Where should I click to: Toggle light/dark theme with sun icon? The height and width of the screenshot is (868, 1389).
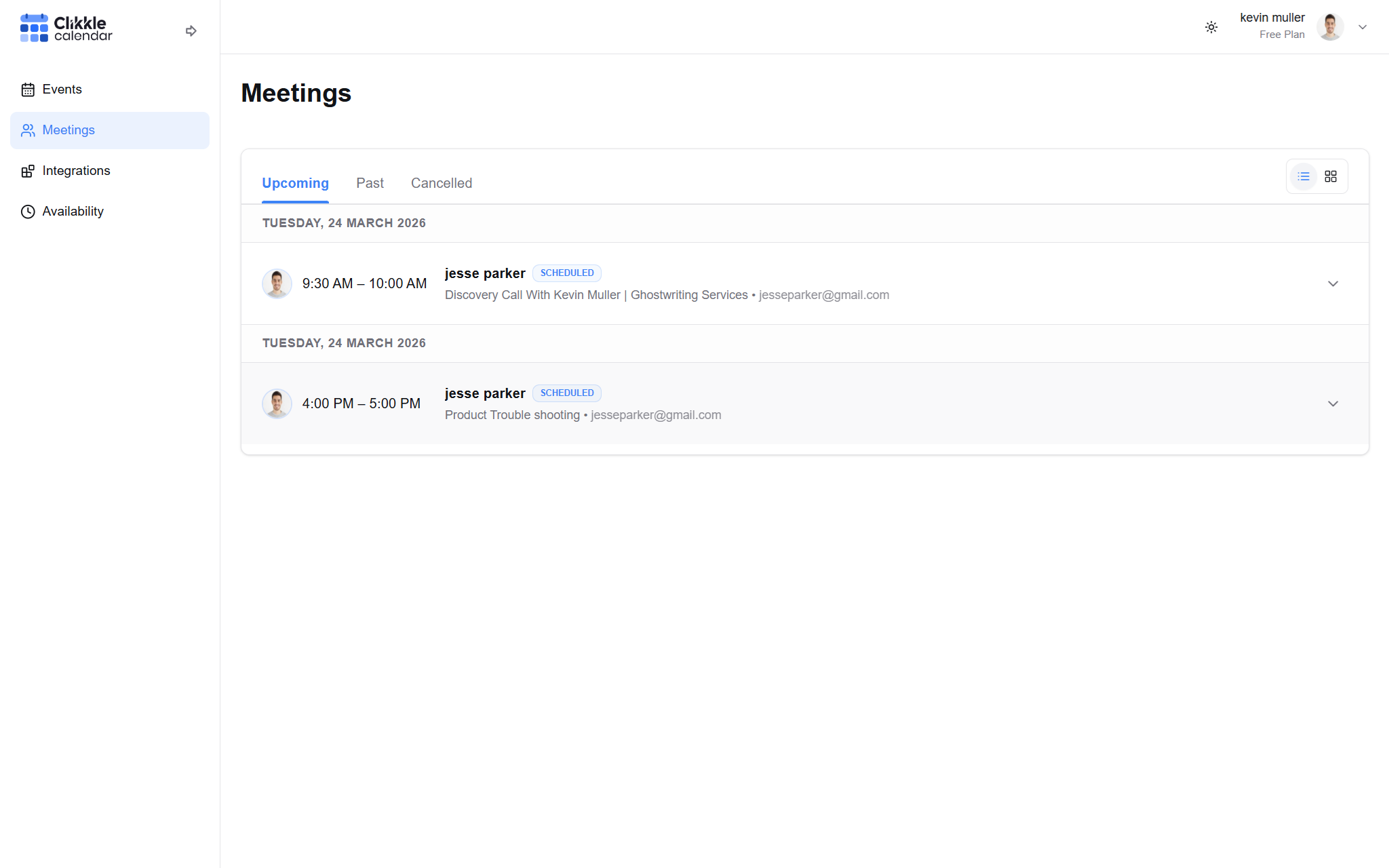point(1211,27)
